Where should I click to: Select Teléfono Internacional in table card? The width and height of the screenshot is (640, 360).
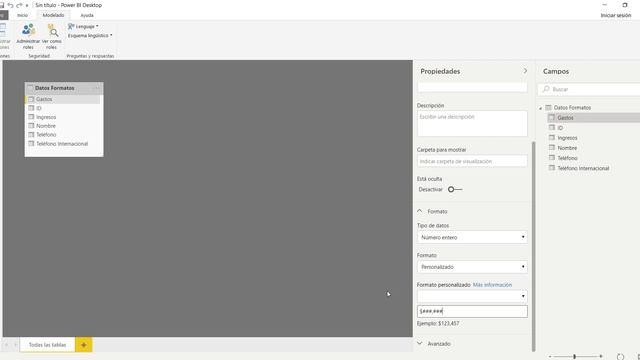[62, 144]
